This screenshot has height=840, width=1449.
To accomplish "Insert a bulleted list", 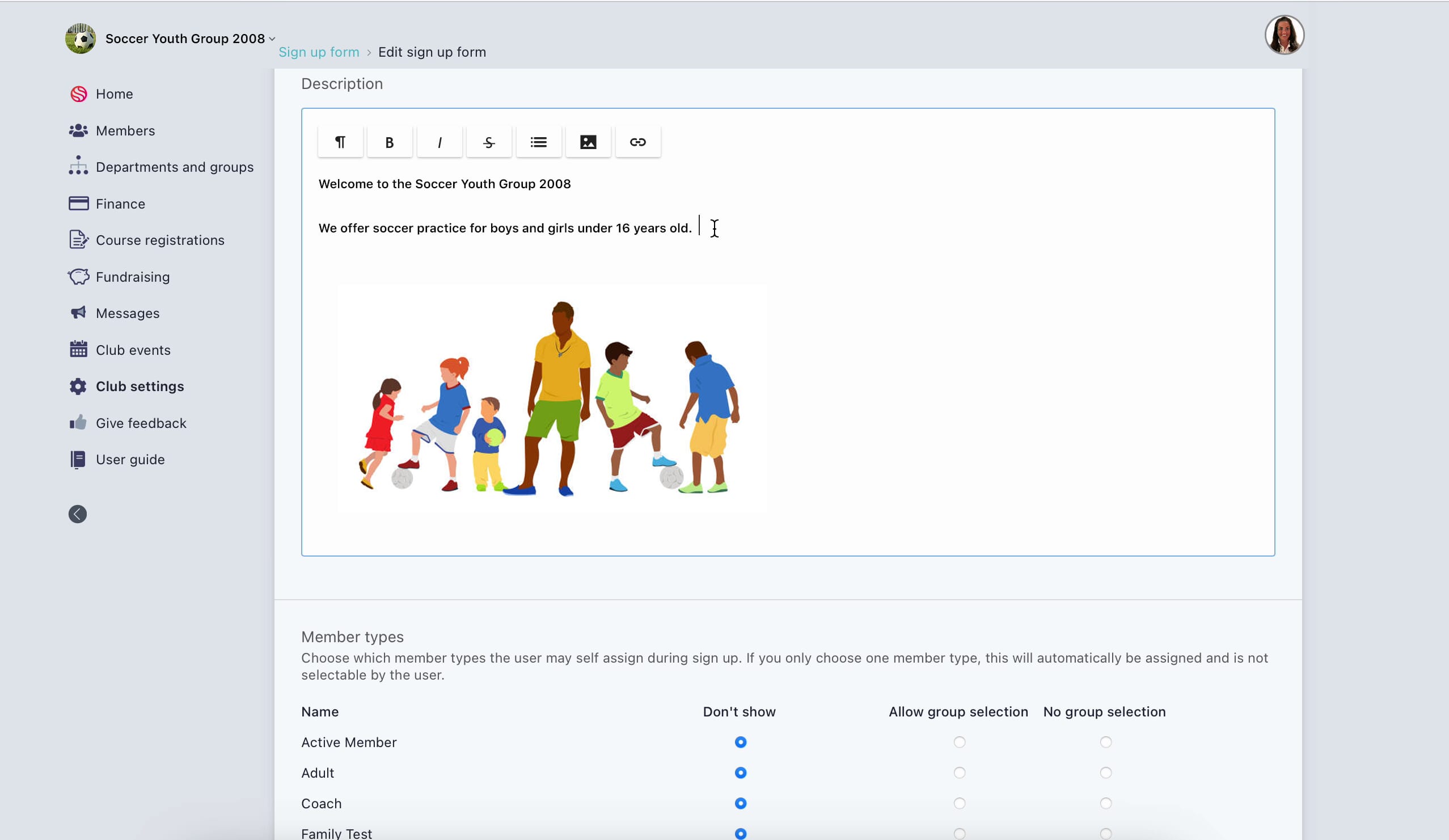I will coord(538,142).
